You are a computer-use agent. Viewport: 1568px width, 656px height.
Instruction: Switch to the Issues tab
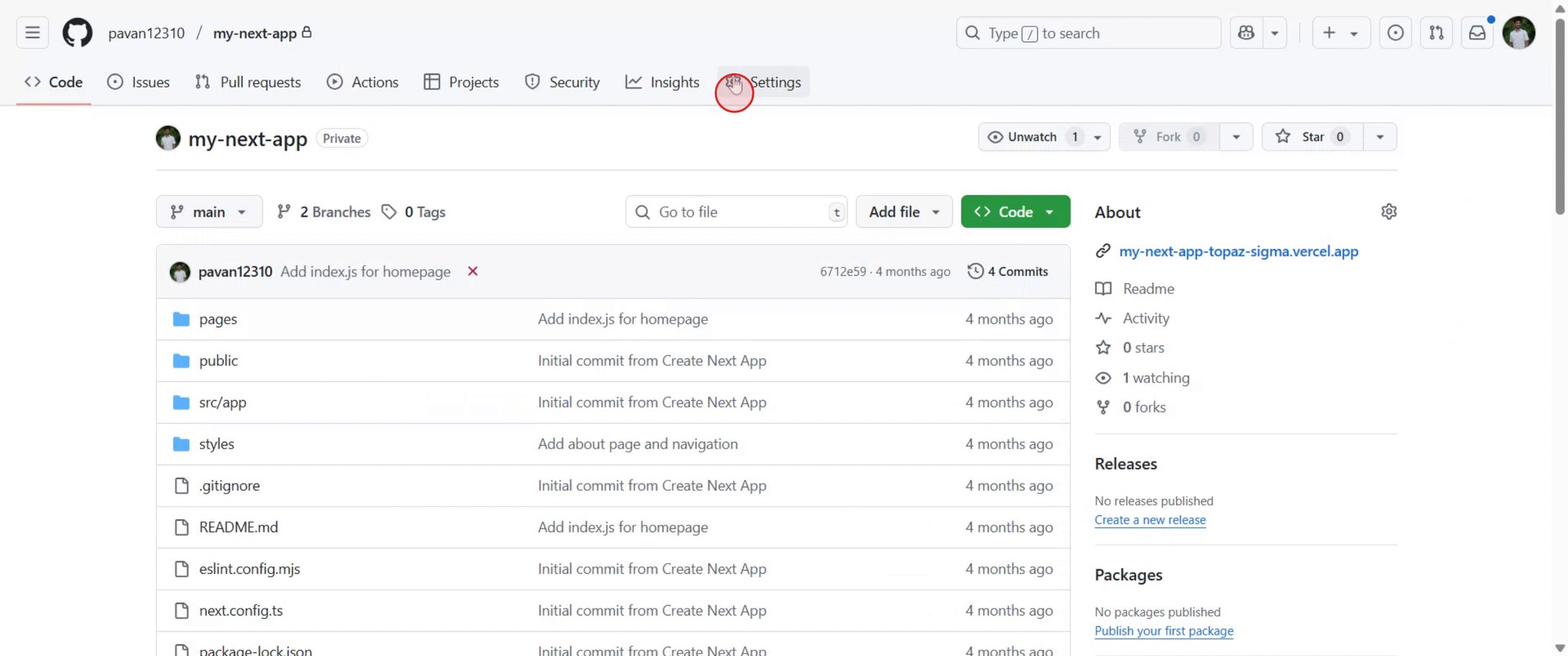139,82
